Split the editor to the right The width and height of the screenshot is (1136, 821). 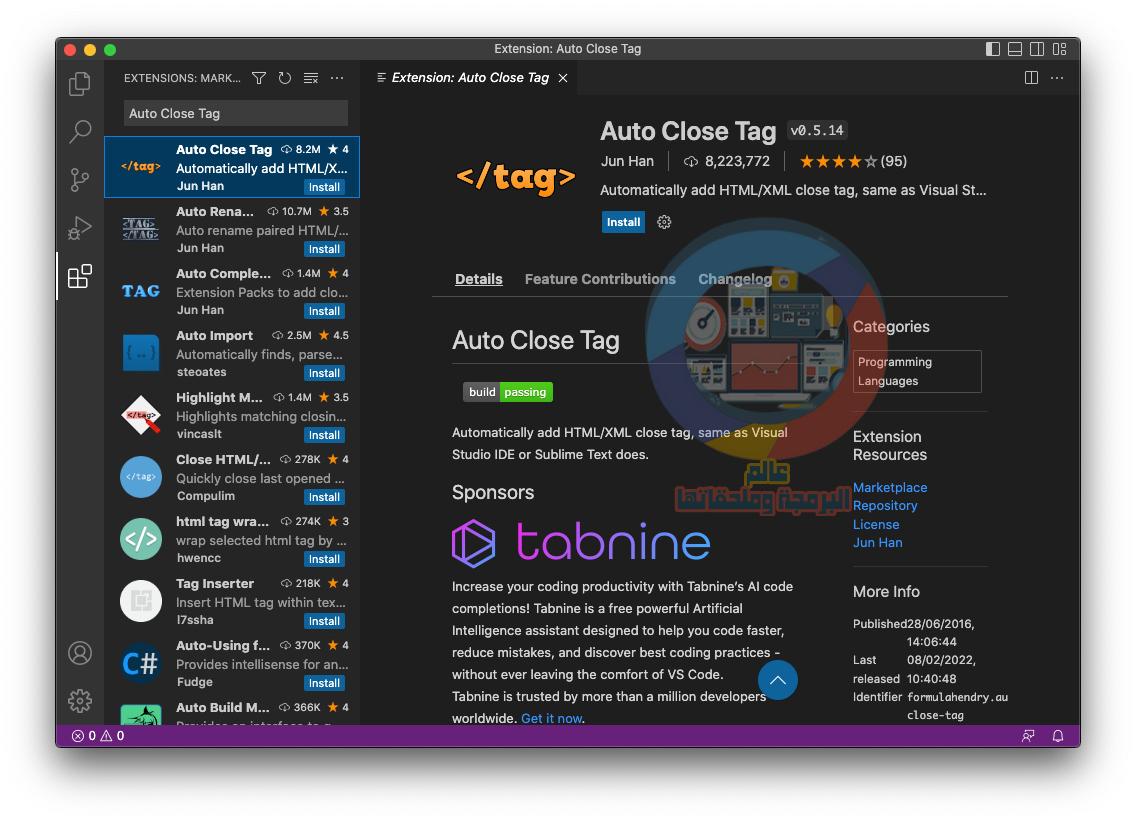[1031, 78]
